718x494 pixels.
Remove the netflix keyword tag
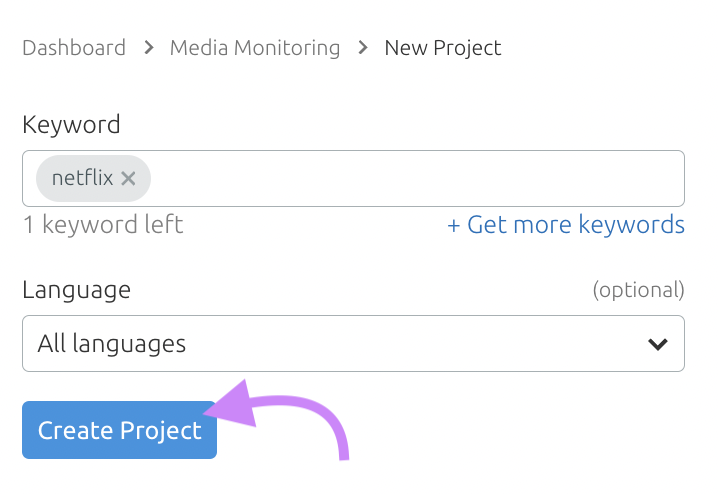[x=128, y=179]
